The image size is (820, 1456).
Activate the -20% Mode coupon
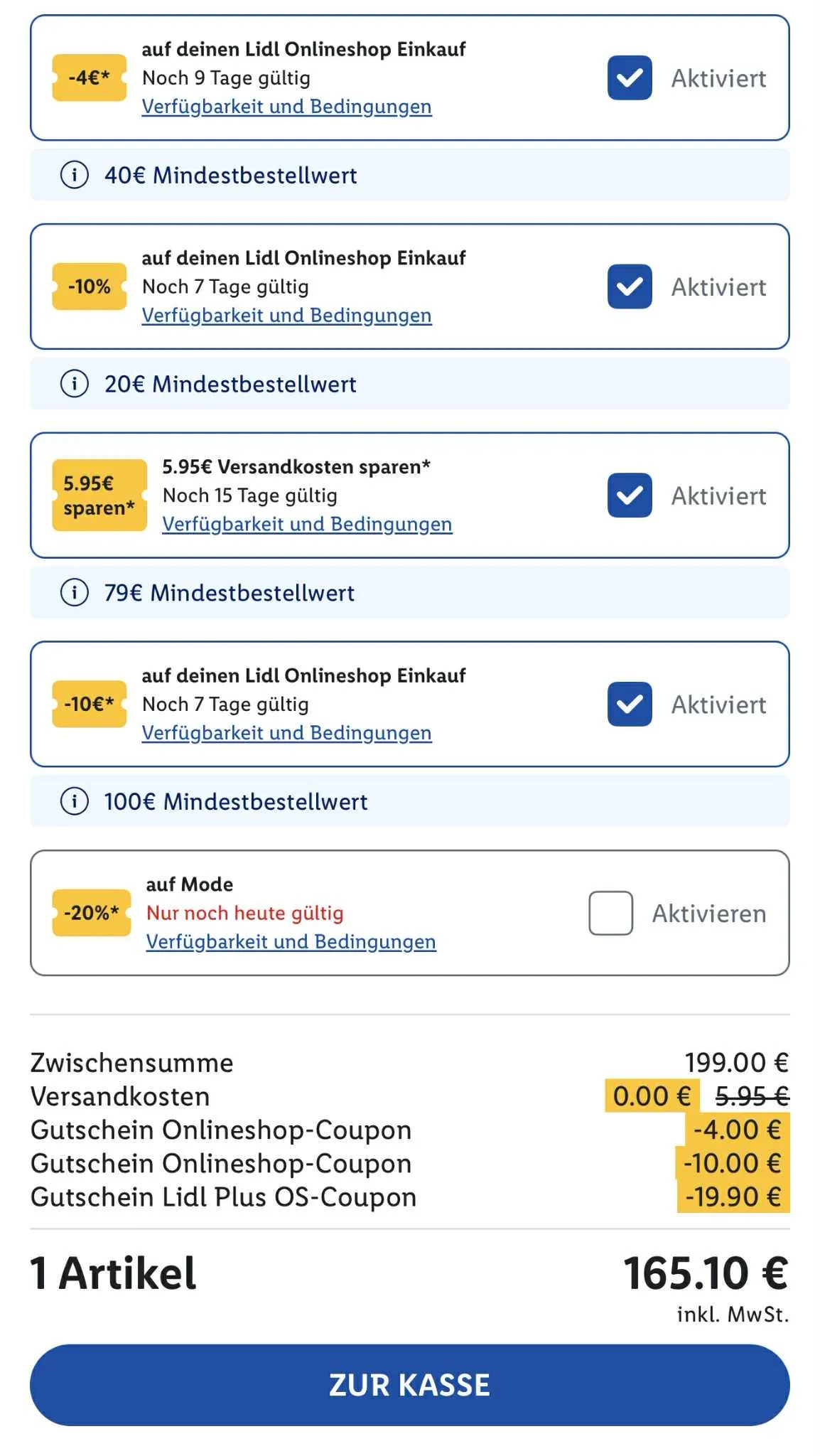pyautogui.click(x=610, y=914)
